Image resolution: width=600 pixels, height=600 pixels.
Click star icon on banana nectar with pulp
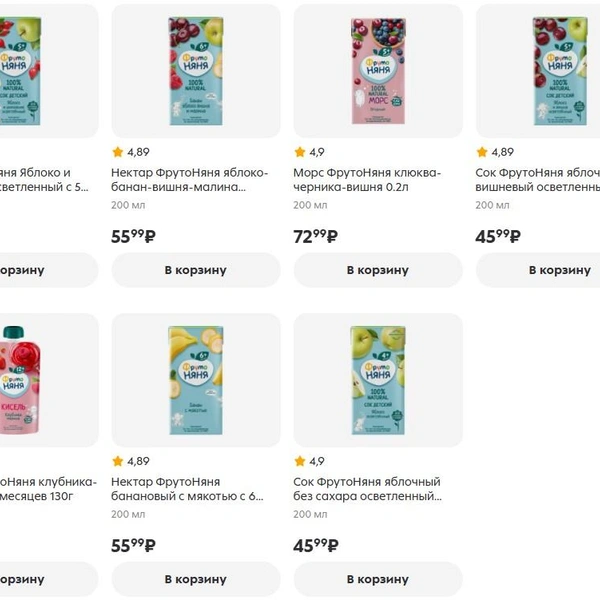click(117, 461)
